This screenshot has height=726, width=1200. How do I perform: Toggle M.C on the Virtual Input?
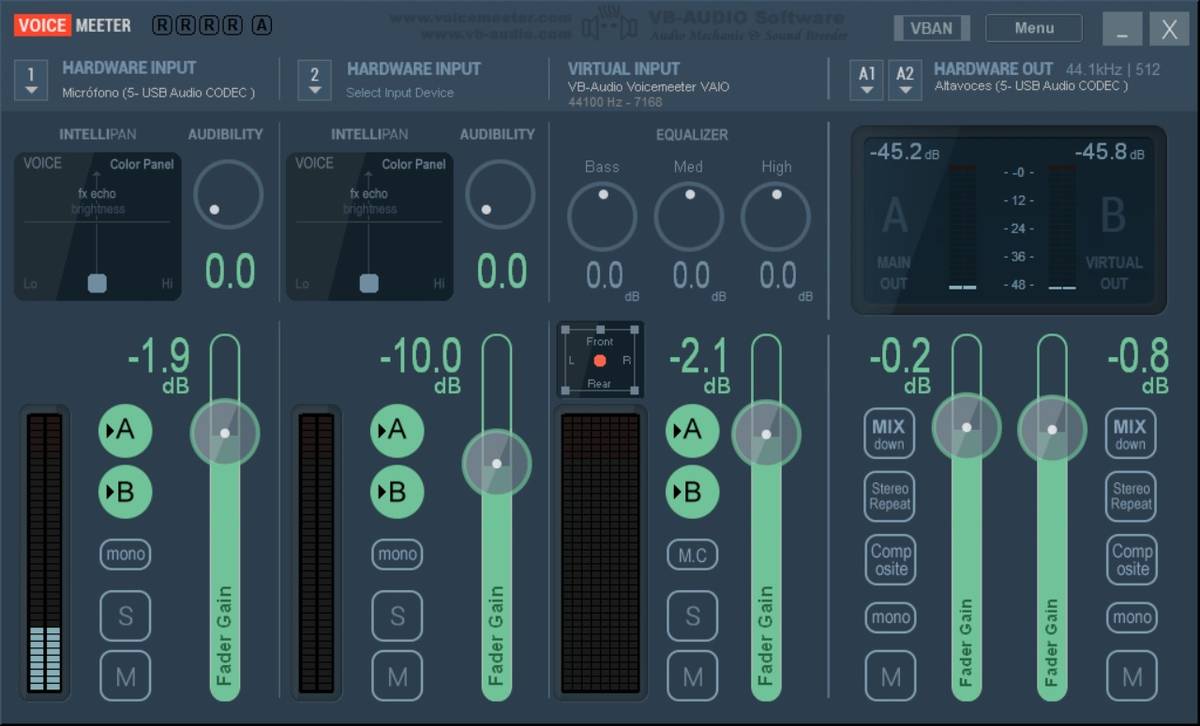(693, 555)
